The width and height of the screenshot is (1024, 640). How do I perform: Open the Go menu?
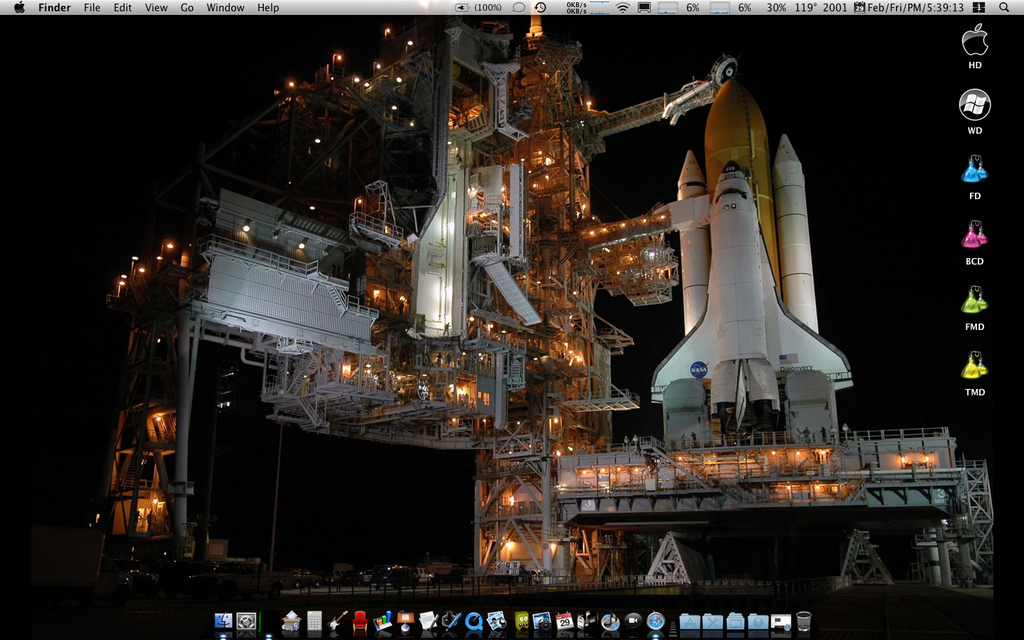tap(187, 7)
